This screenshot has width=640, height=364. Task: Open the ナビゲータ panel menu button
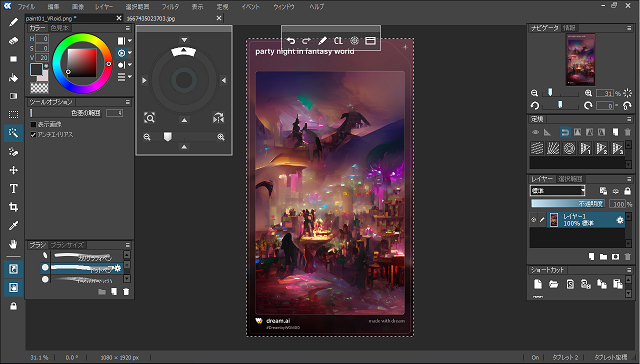coord(629,28)
